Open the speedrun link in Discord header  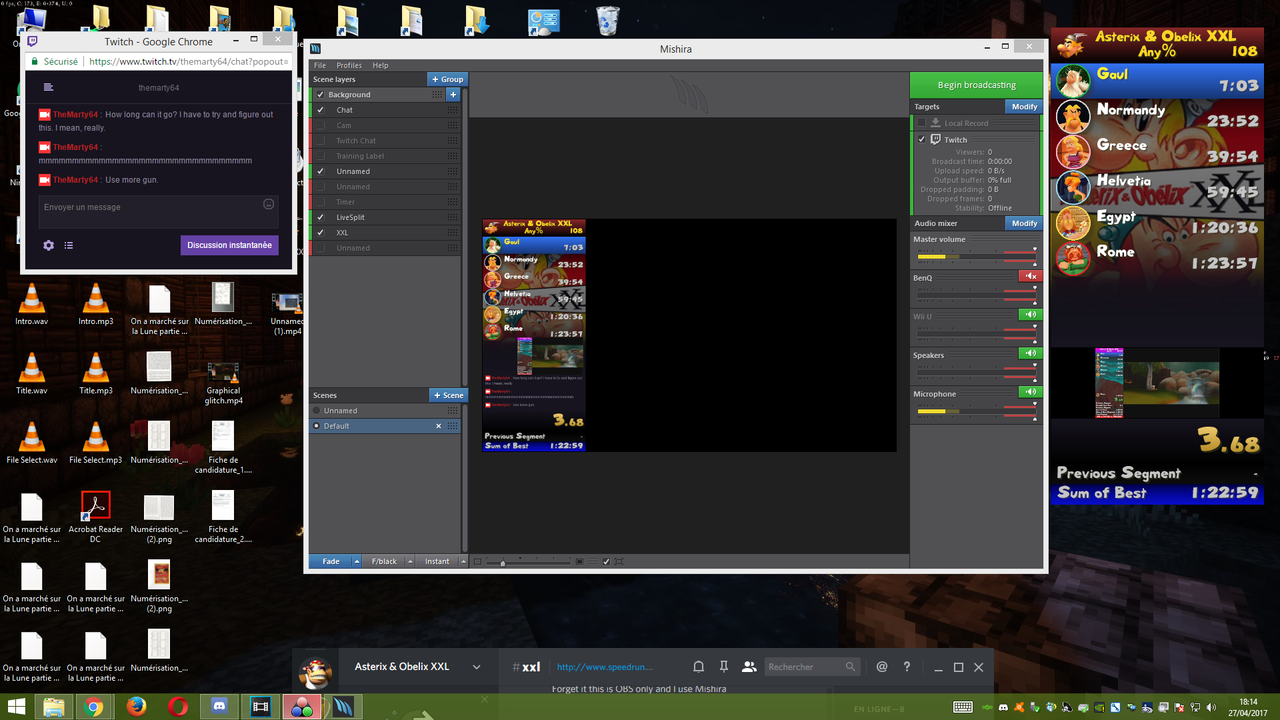[604, 667]
